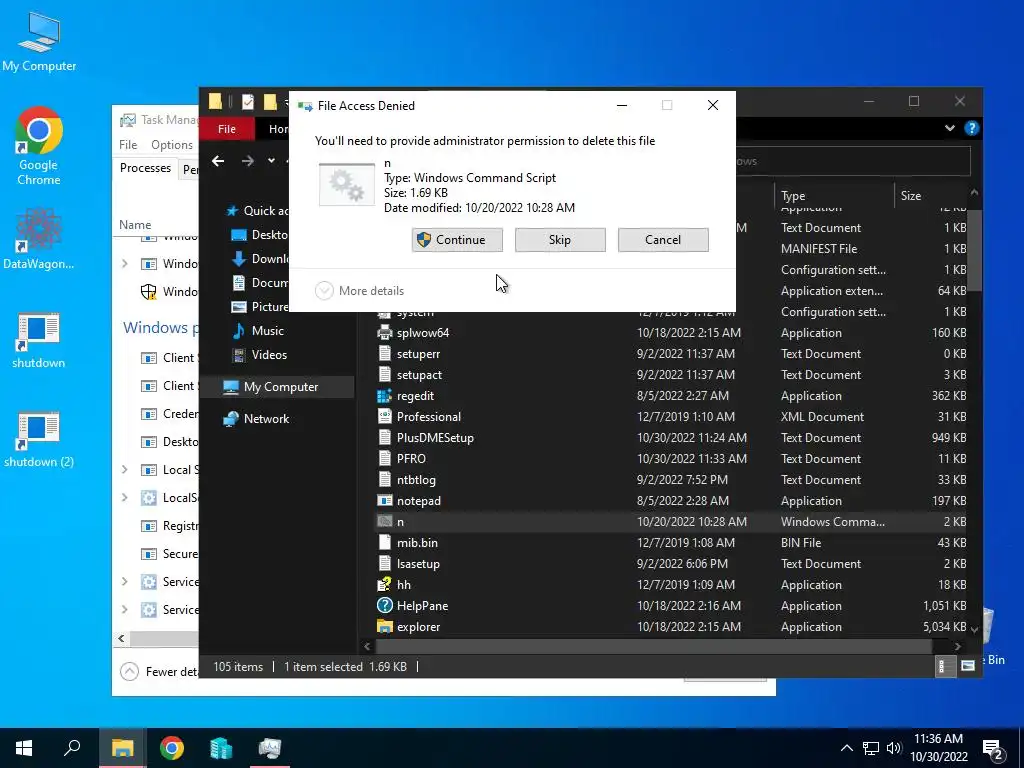Viewport: 1024px width, 768px height.
Task: Select the shutdown desktop shortcut
Action: (39, 341)
